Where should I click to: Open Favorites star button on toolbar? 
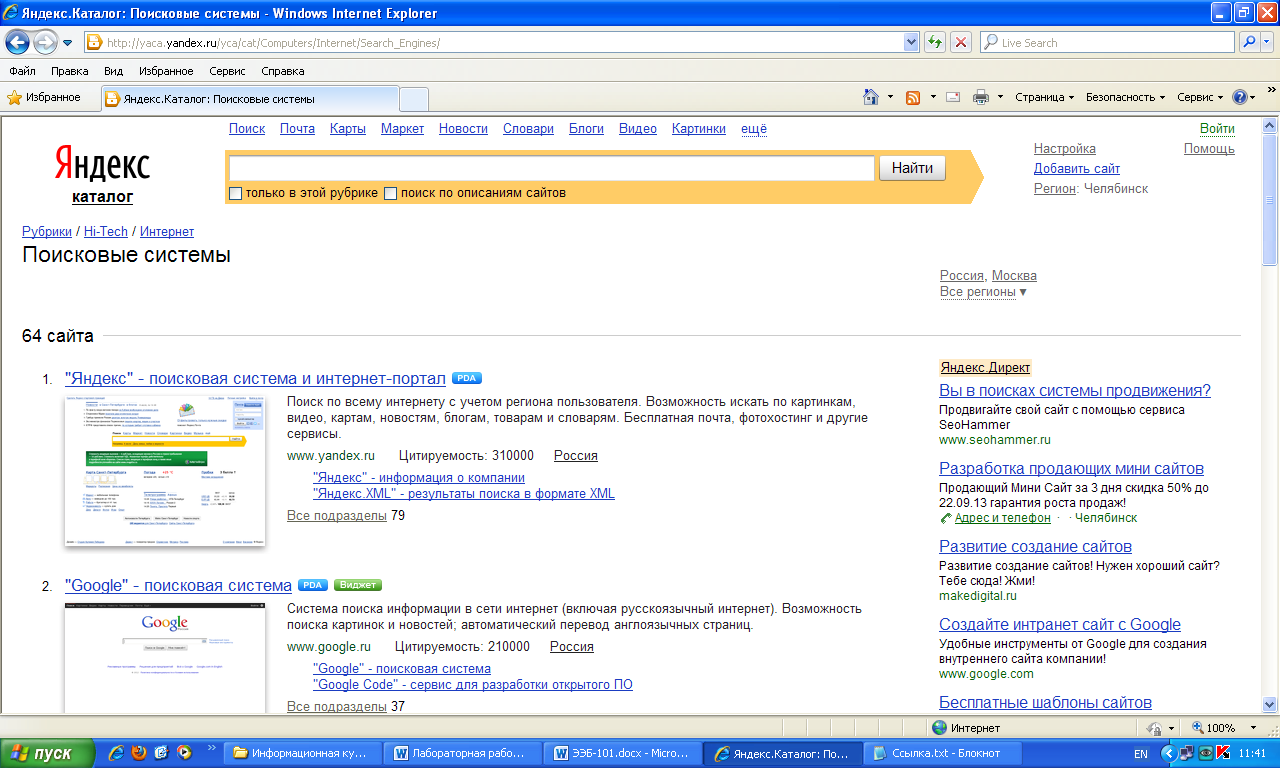(45, 97)
